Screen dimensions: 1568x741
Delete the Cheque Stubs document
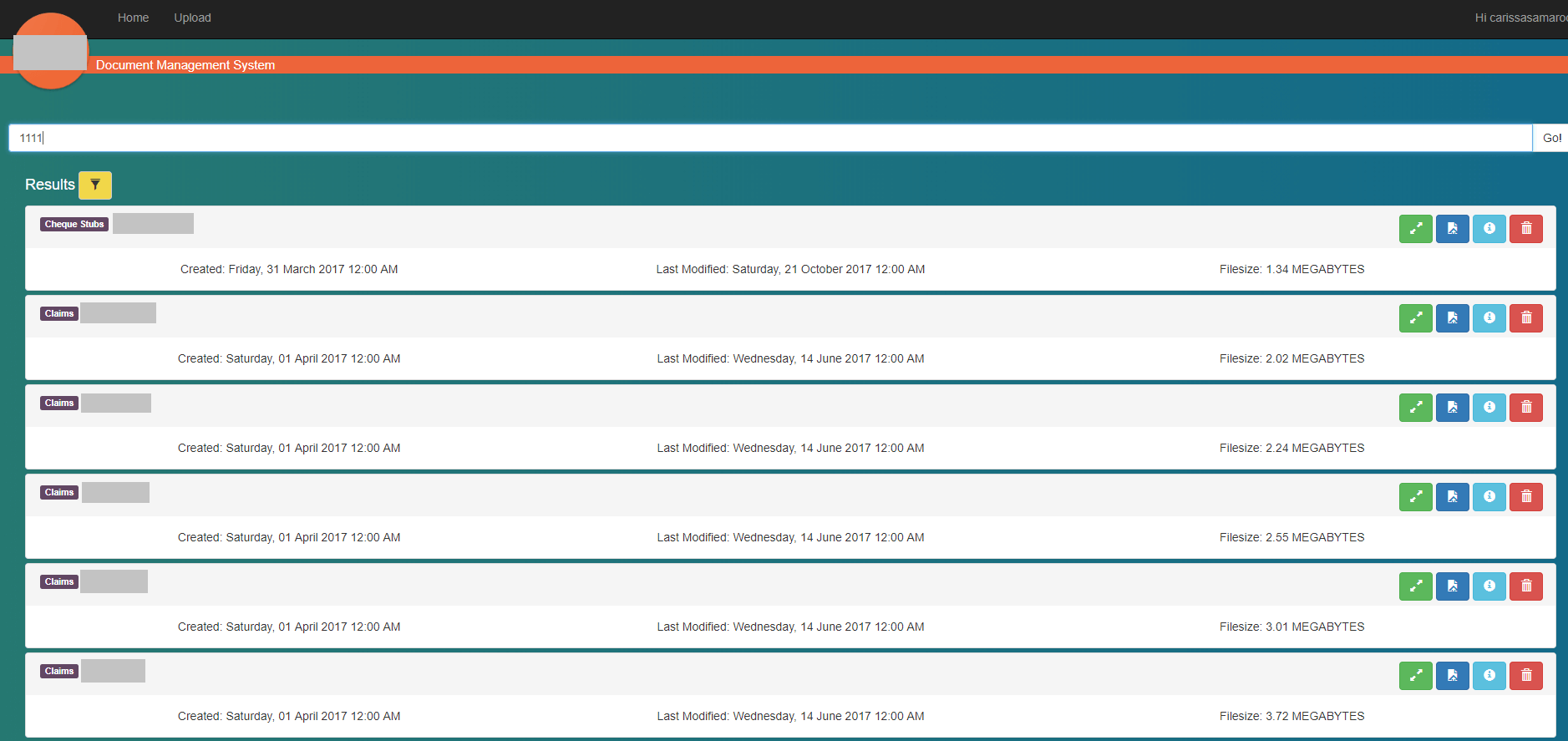tap(1525, 228)
